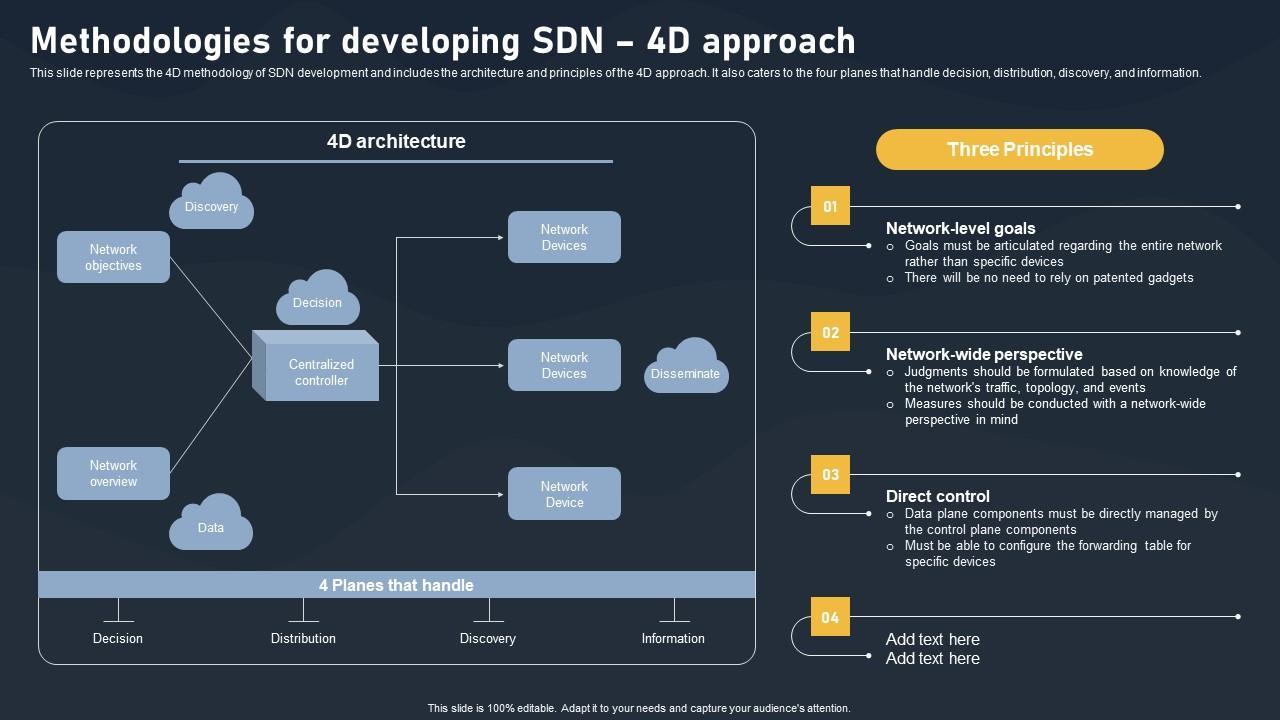Click the Distribution plane label
This screenshot has height=720, width=1280.
coord(303,638)
